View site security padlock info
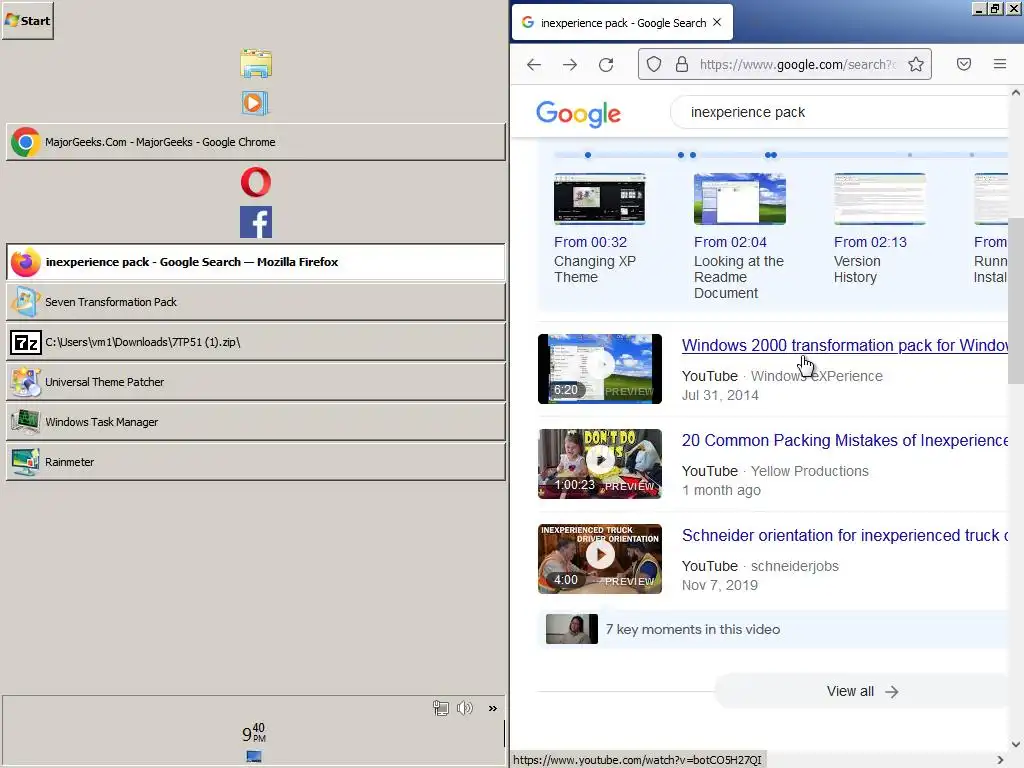1024x768 pixels. pyautogui.click(x=682, y=64)
